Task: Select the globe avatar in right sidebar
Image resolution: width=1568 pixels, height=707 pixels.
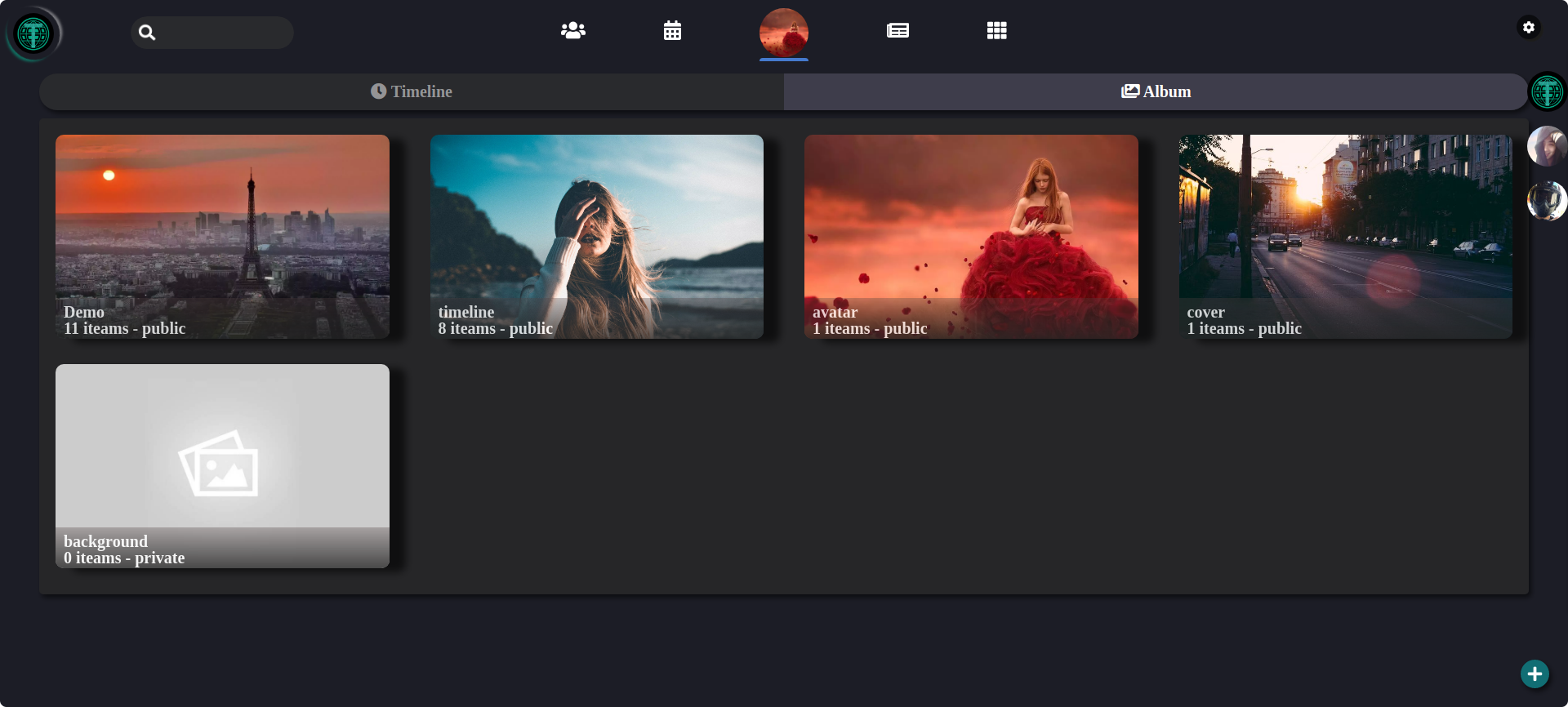Action: pos(1547,91)
